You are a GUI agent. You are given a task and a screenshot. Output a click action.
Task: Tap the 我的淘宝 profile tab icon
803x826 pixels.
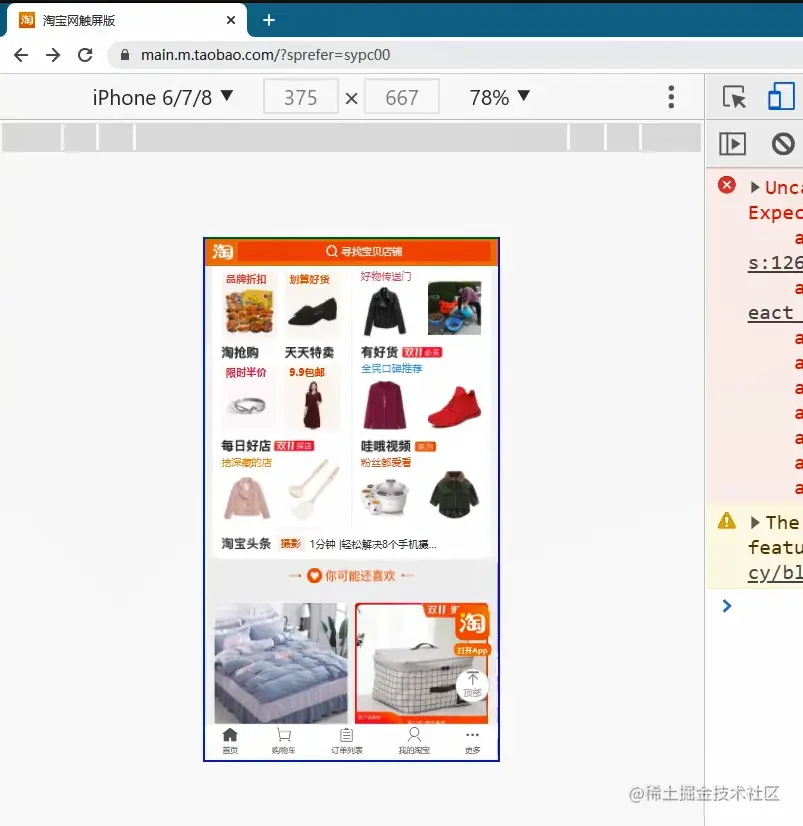point(414,741)
